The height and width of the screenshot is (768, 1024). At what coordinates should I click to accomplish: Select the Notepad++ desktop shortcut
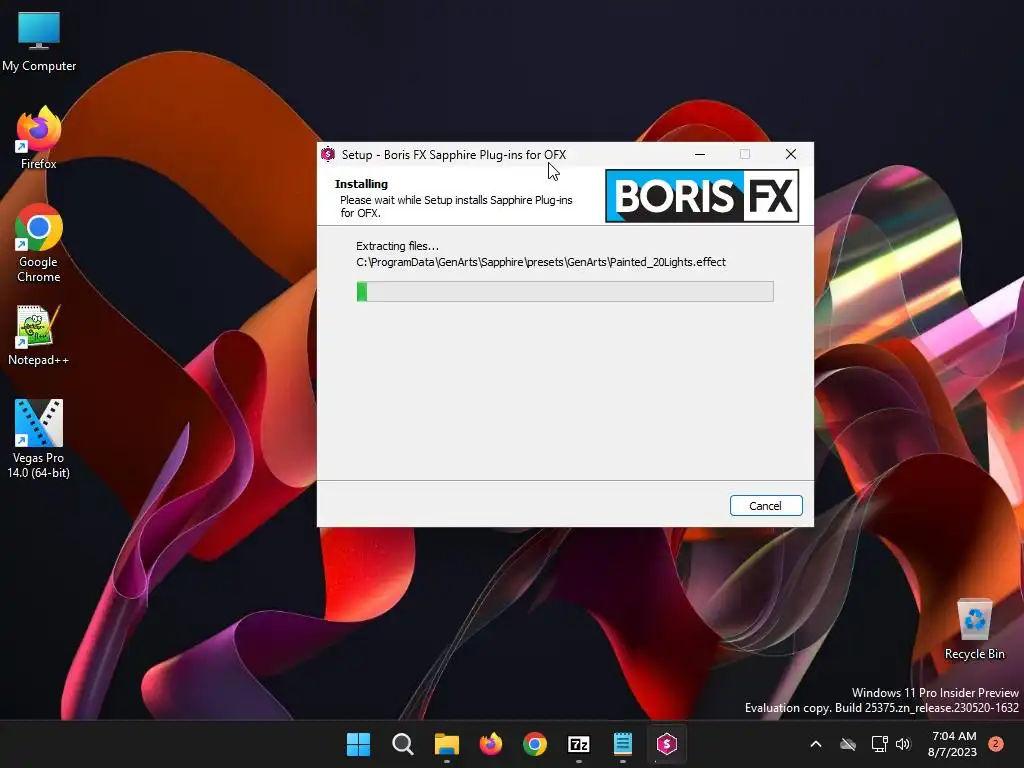pyautogui.click(x=39, y=335)
